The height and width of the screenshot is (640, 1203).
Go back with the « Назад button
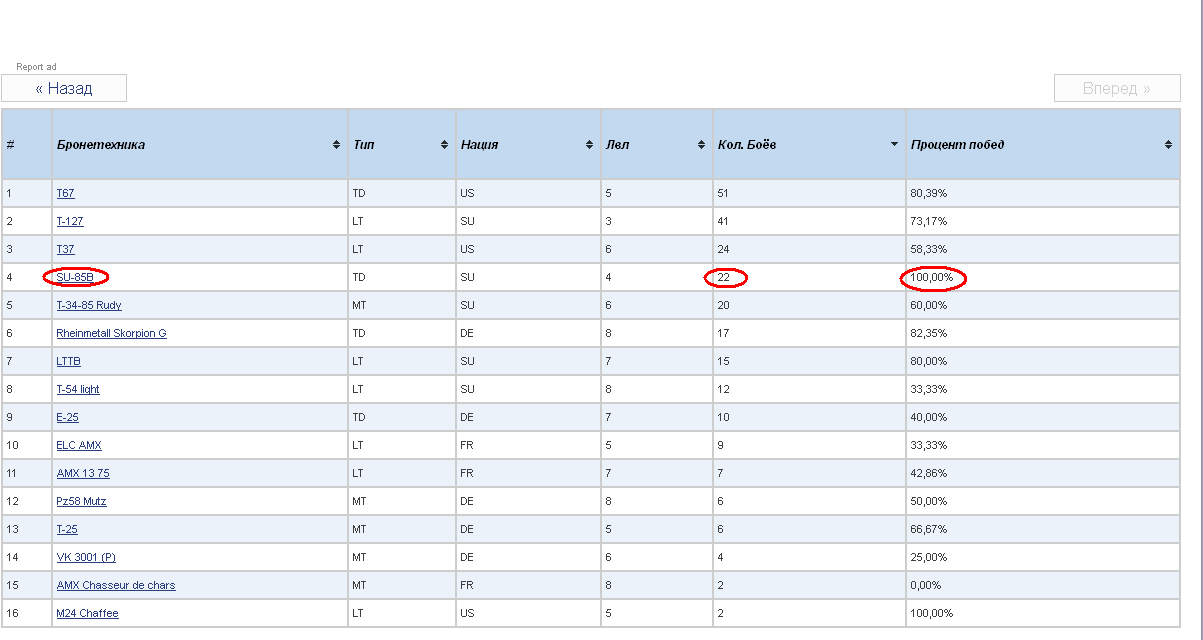64,88
